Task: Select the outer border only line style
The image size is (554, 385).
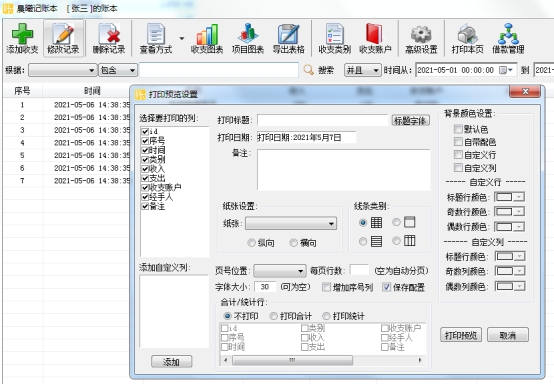Action: 409,222
